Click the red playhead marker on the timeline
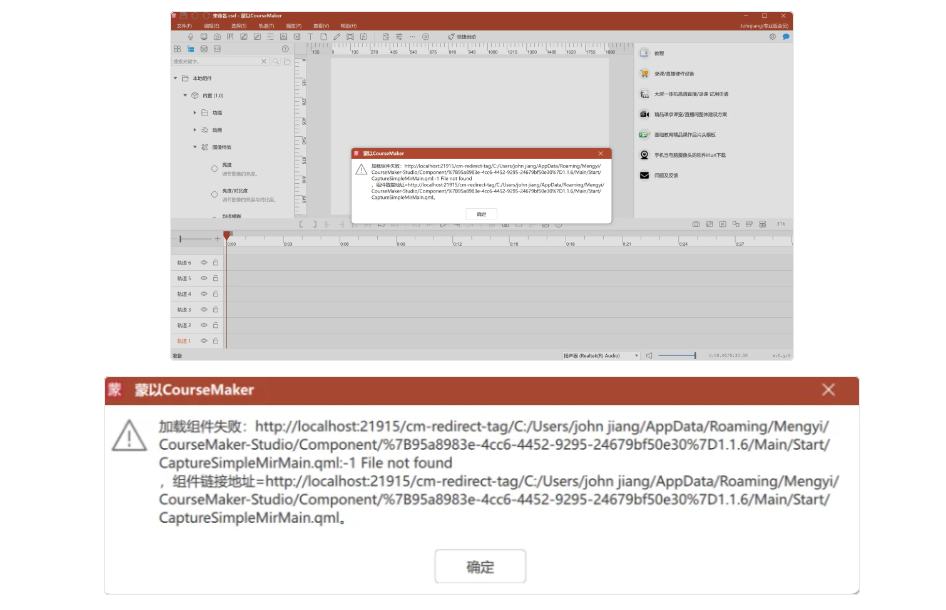Screen dimensions: 946x610 pos(227,235)
